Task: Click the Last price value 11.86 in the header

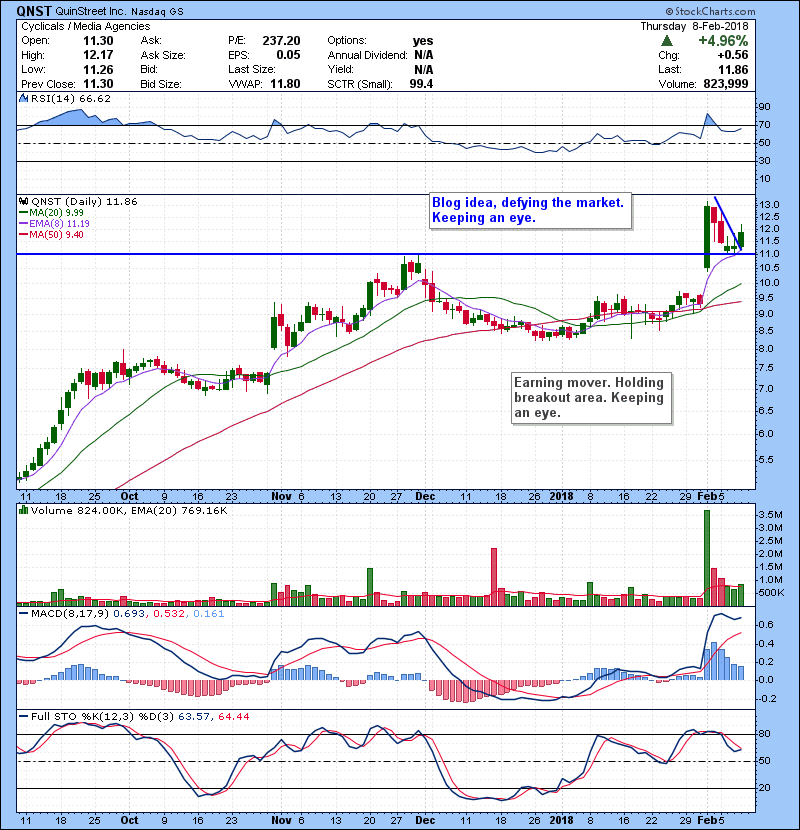Action: (x=733, y=70)
